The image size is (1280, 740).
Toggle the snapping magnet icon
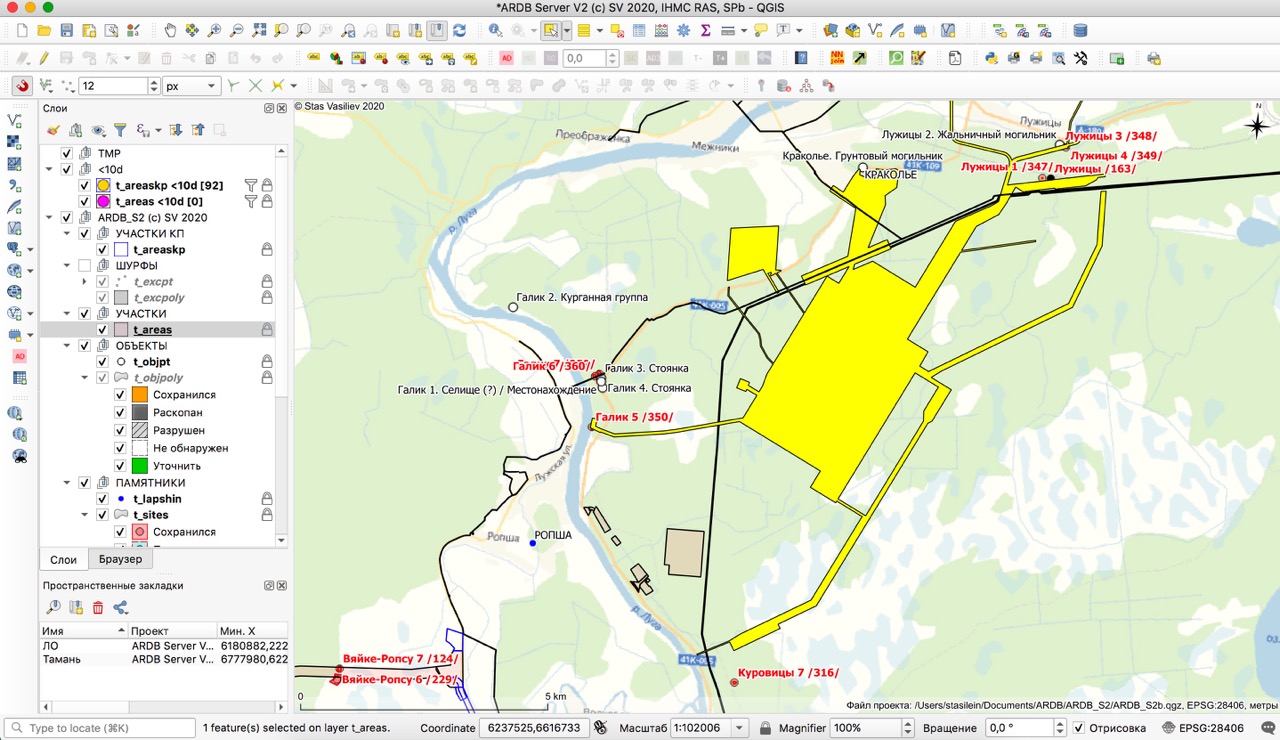point(21,86)
